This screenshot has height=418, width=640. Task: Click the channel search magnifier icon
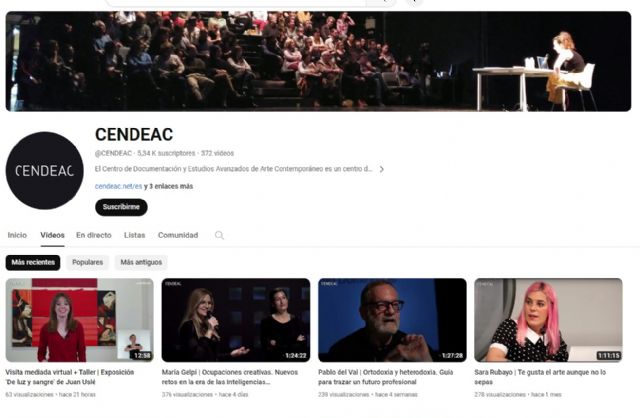(x=219, y=235)
